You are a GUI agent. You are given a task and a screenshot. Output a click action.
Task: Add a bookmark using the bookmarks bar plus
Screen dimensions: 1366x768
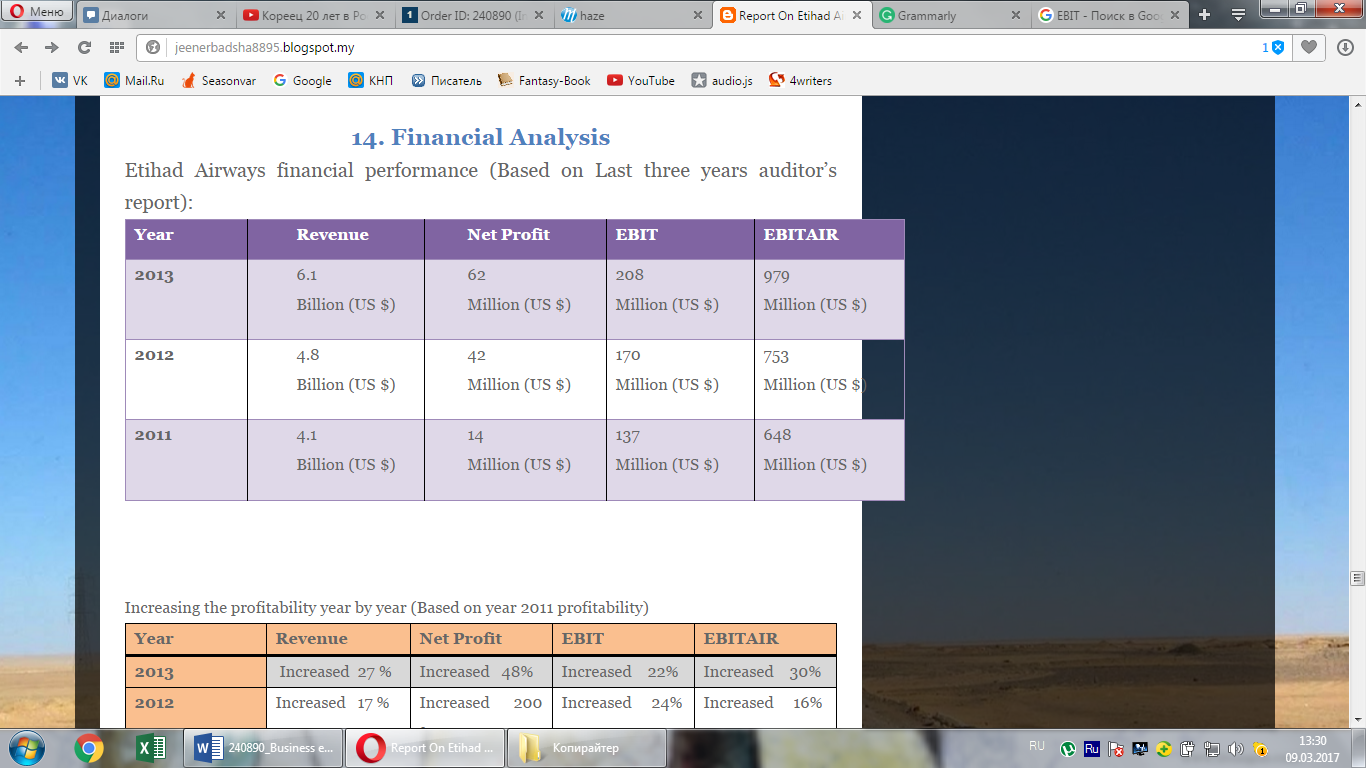(x=19, y=81)
